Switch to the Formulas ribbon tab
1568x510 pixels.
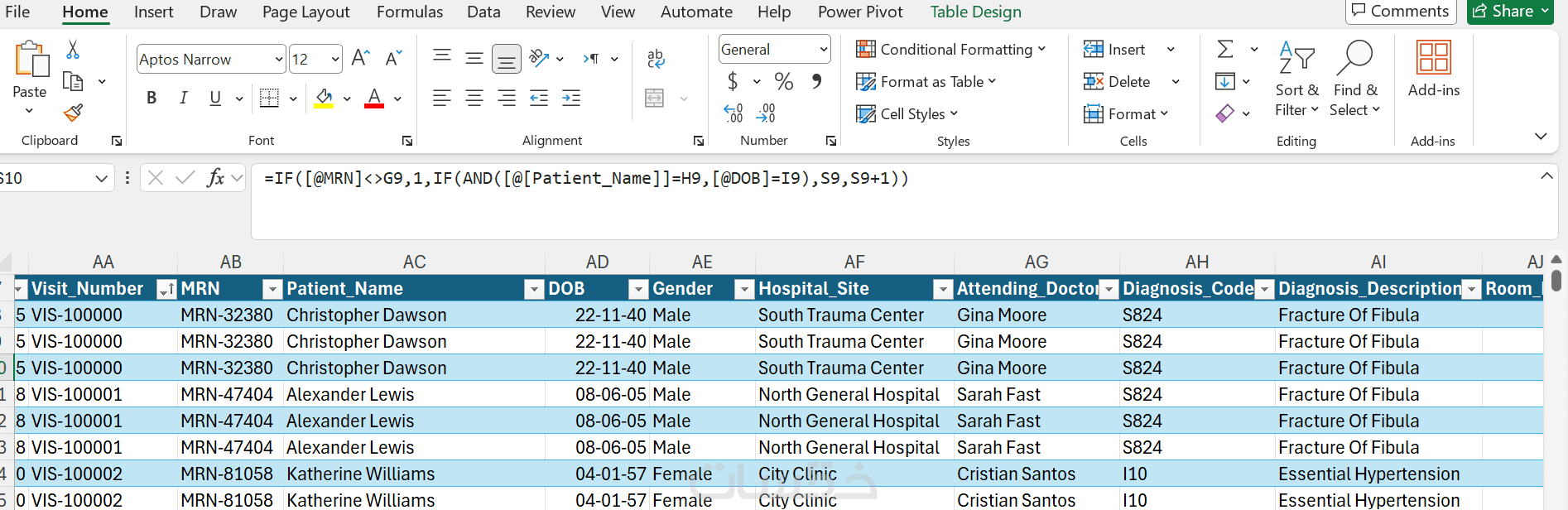pos(409,12)
